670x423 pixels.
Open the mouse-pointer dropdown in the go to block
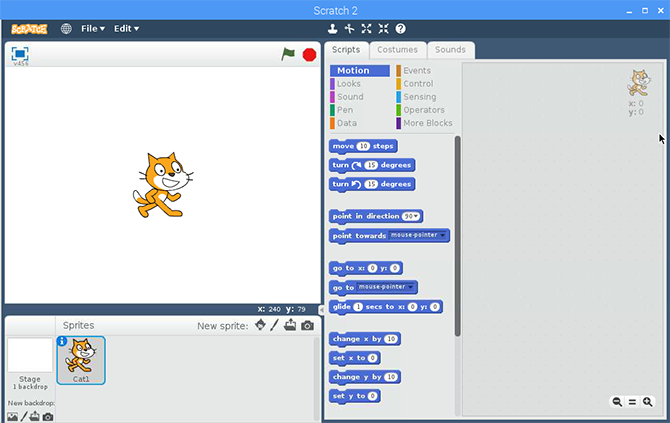pyautogui.click(x=411, y=287)
